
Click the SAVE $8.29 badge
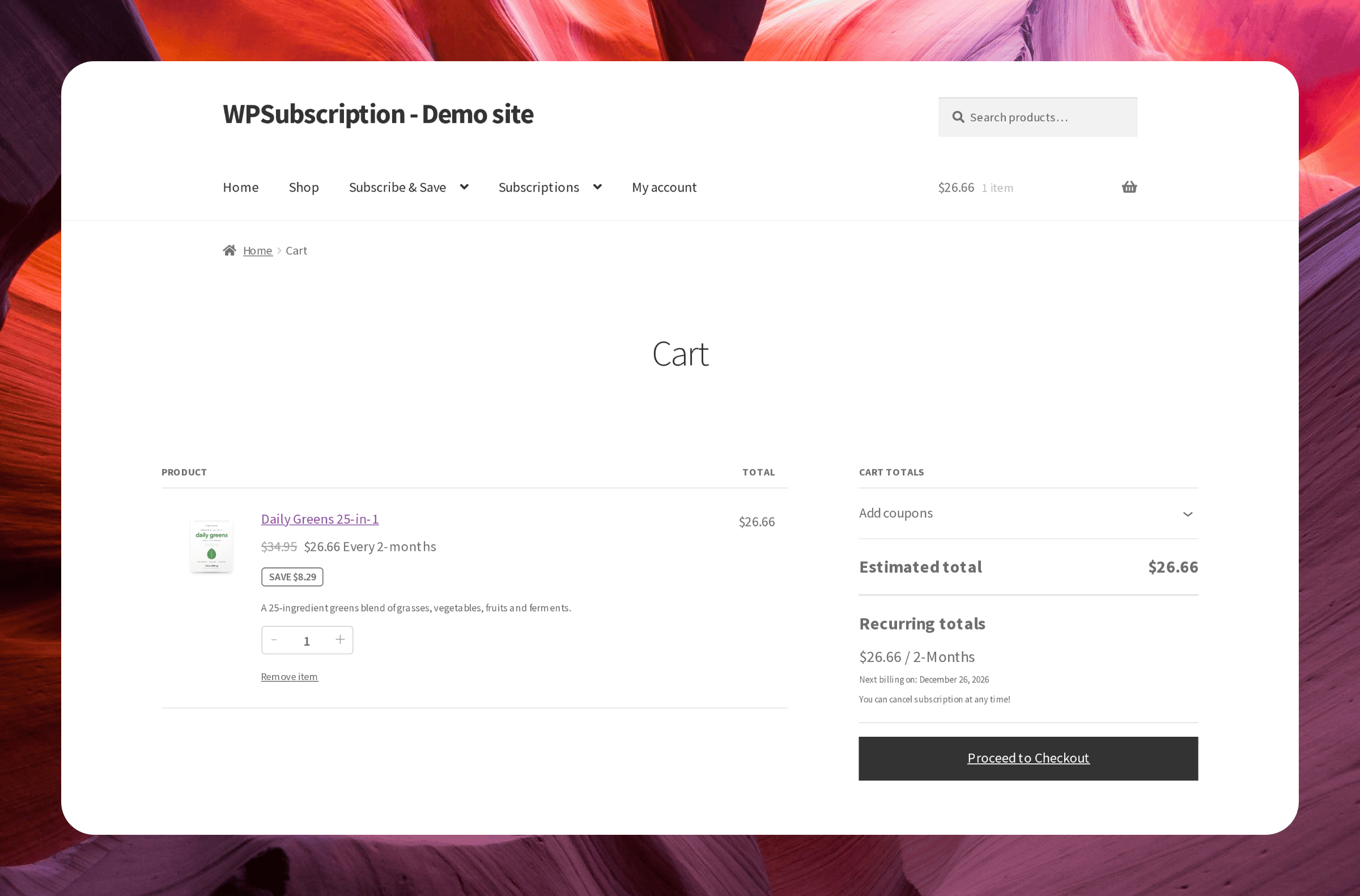(x=292, y=576)
